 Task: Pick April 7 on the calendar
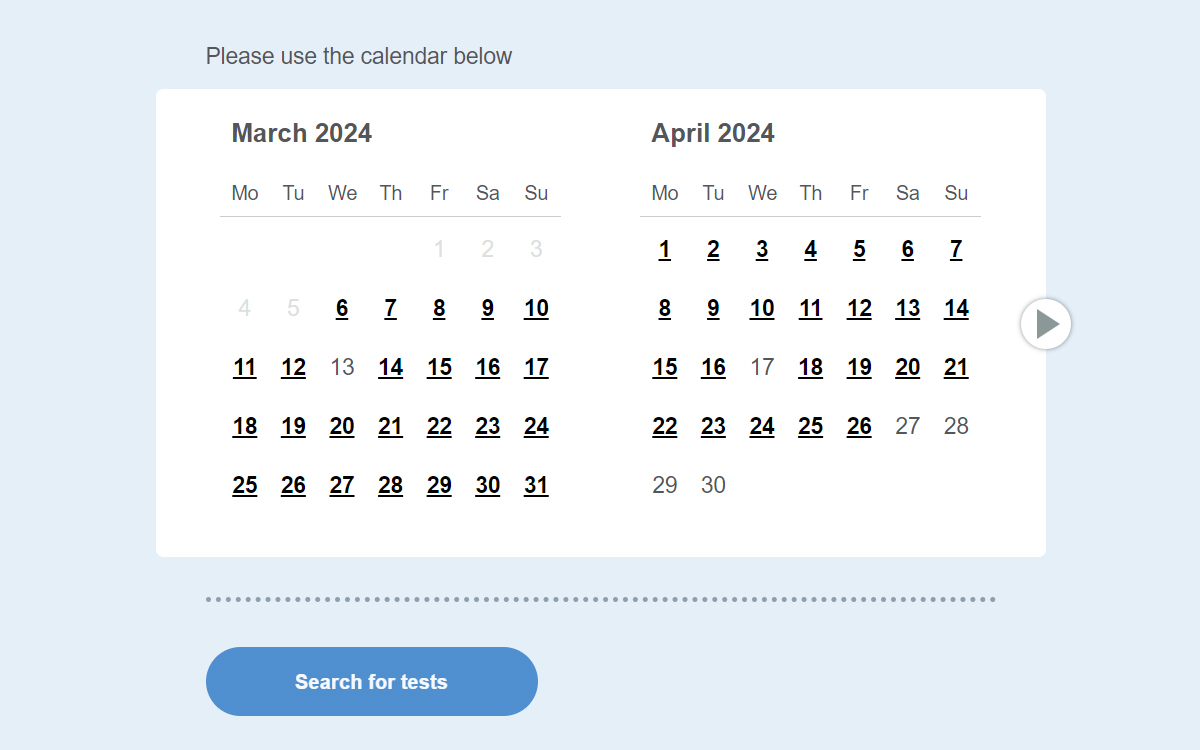(x=956, y=249)
